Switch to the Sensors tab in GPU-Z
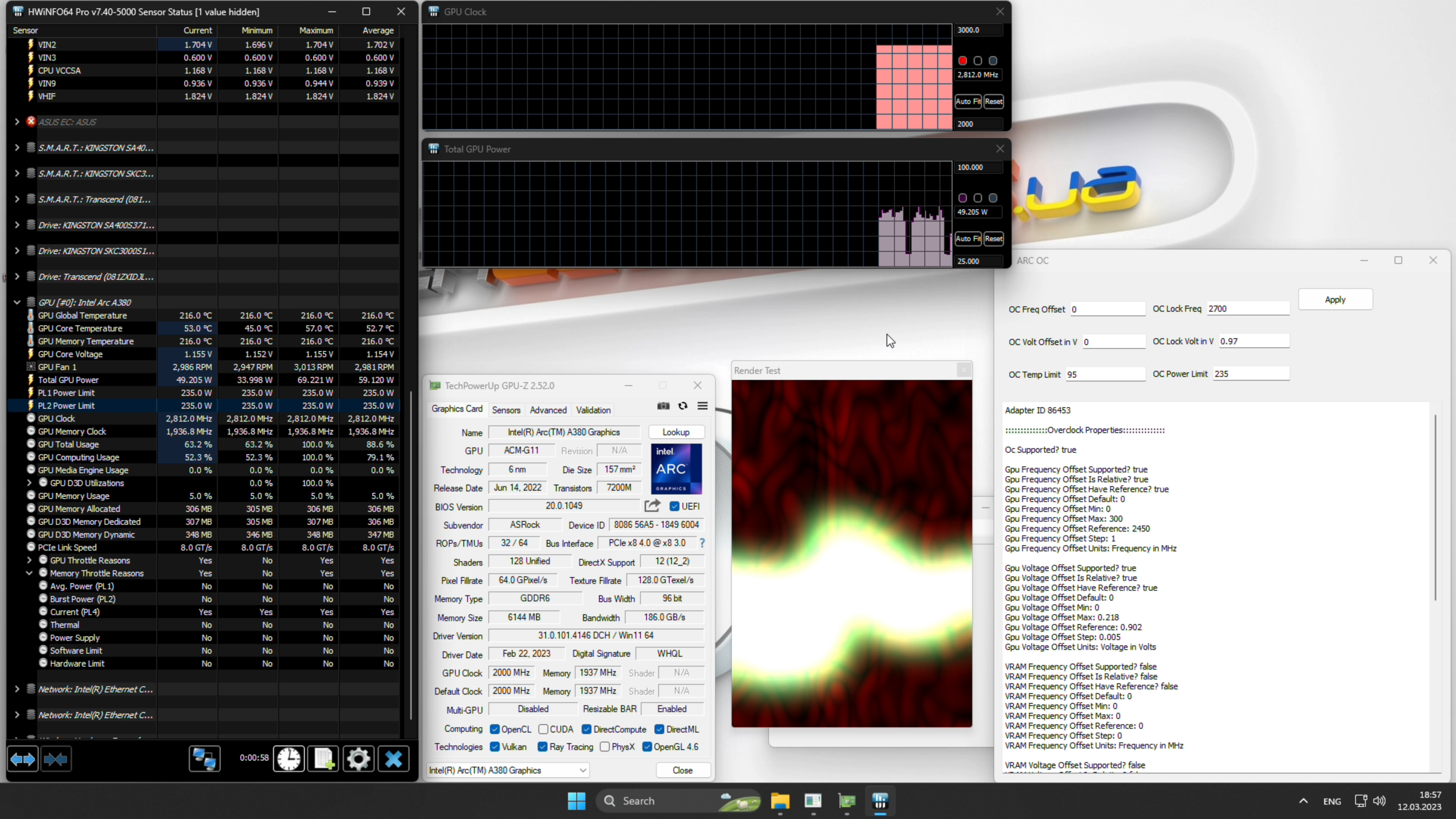 click(x=506, y=410)
